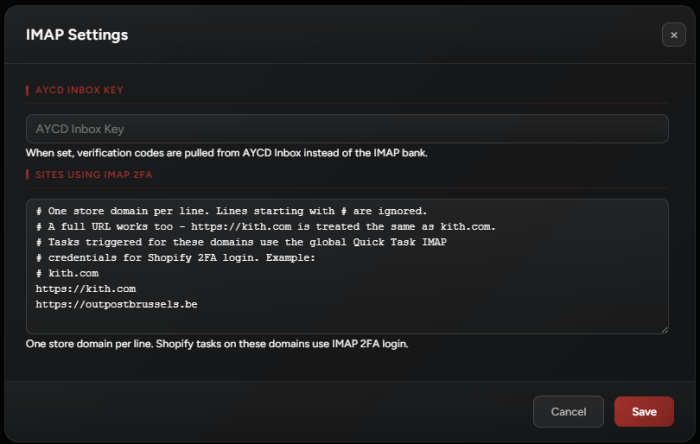Image resolution: width=700 pixels, height=444 pixels.
Task: Click the 'credentials for Shopify 2FA login' comment line
Action: [175, 257]
